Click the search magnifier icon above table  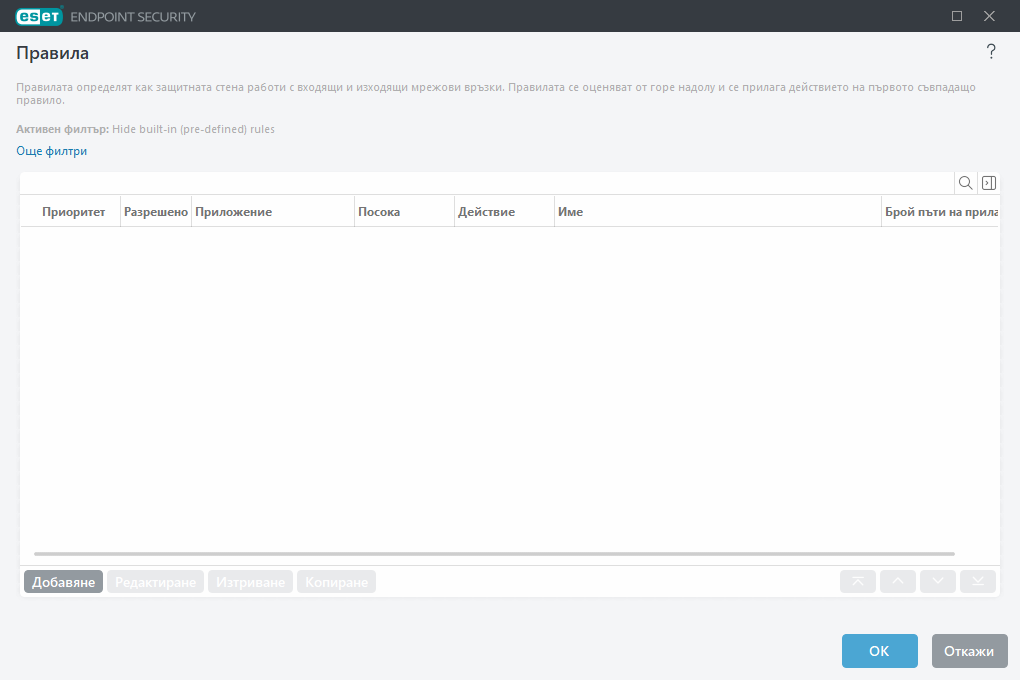tap(965, 183)
